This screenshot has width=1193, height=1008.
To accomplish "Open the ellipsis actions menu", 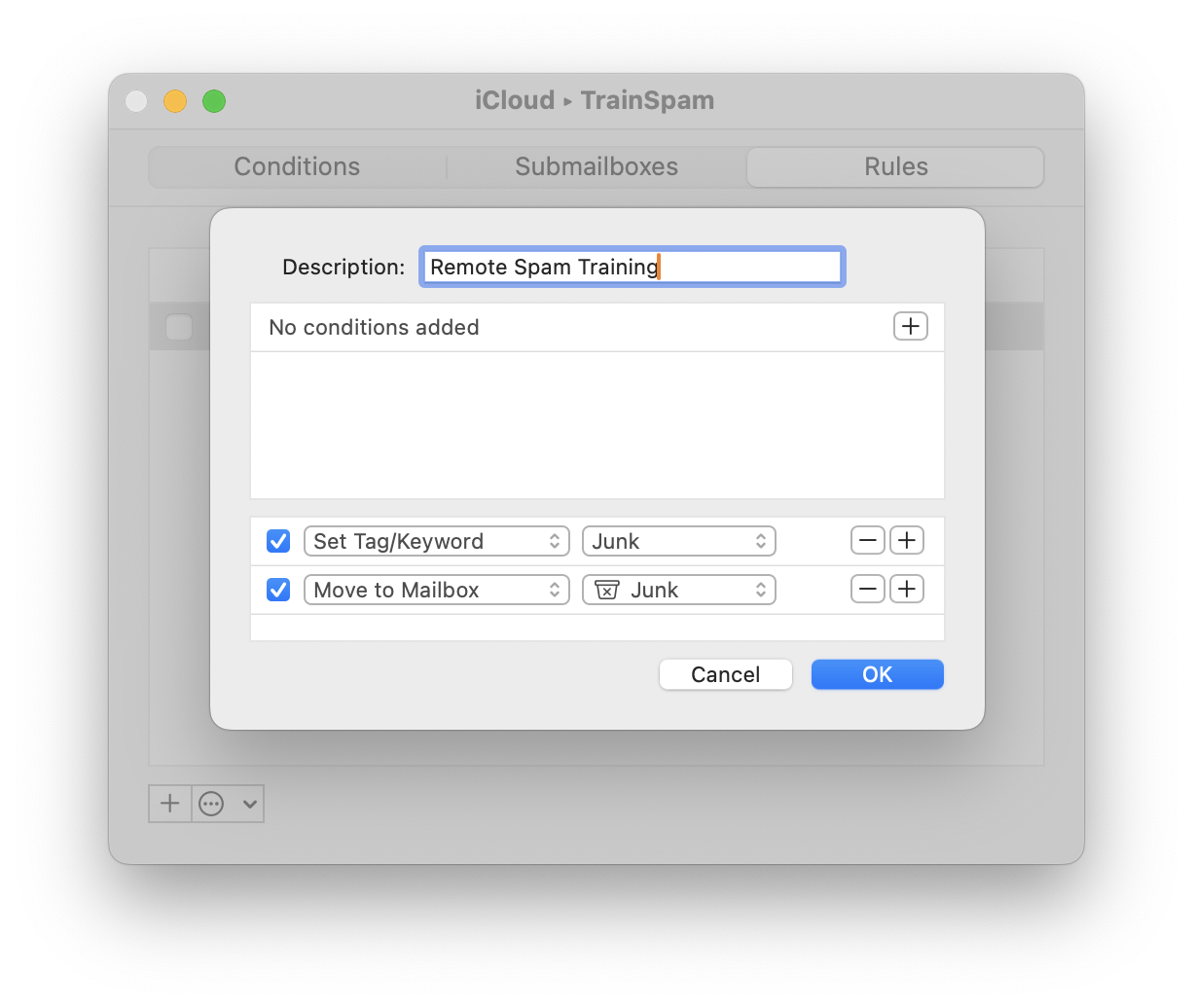I will tap(211, 804).
